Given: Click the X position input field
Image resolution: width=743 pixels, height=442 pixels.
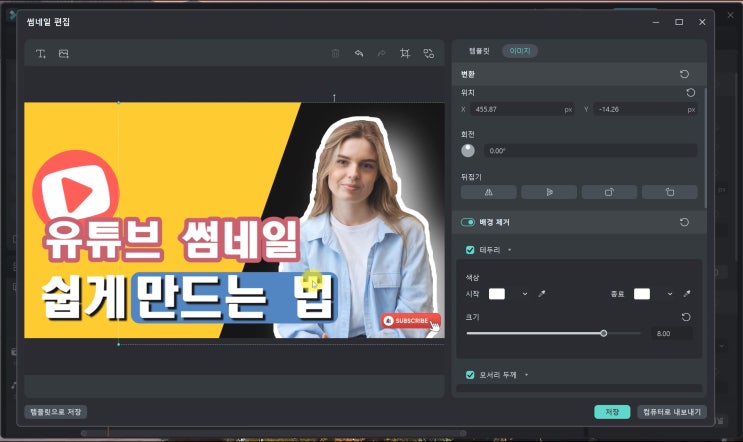Looking at the screenshot, I should point(522,109).
